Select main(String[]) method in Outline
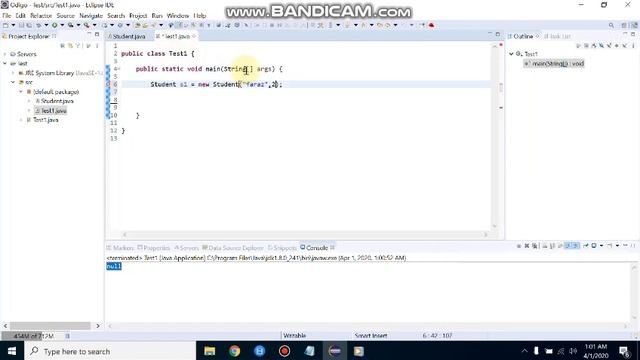Screen dimensions: 640x360 554,64
